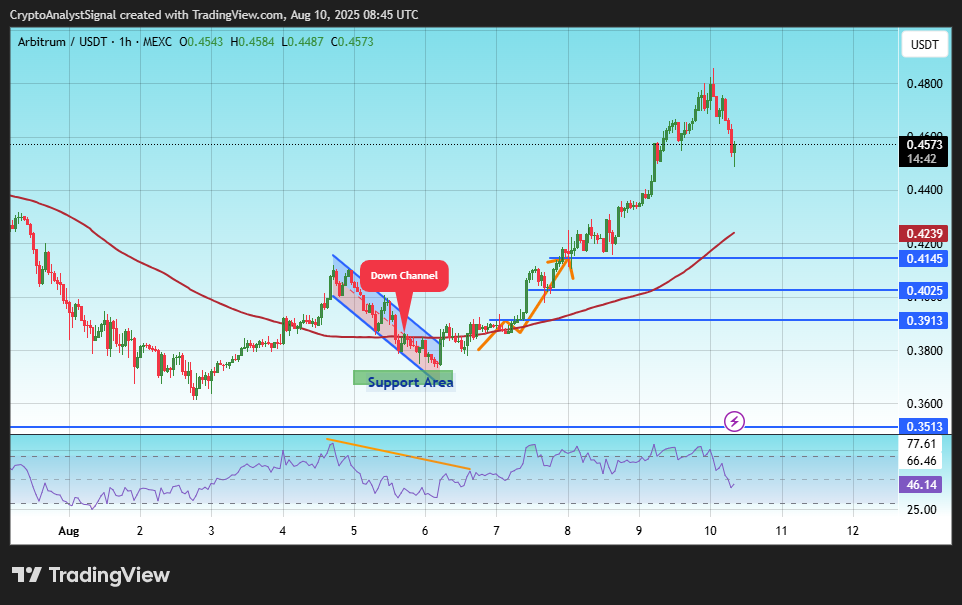This screenshot has height=605, width=962.
Task: Click the 0.3913 horizontal line price label
Action: point(924,320)
